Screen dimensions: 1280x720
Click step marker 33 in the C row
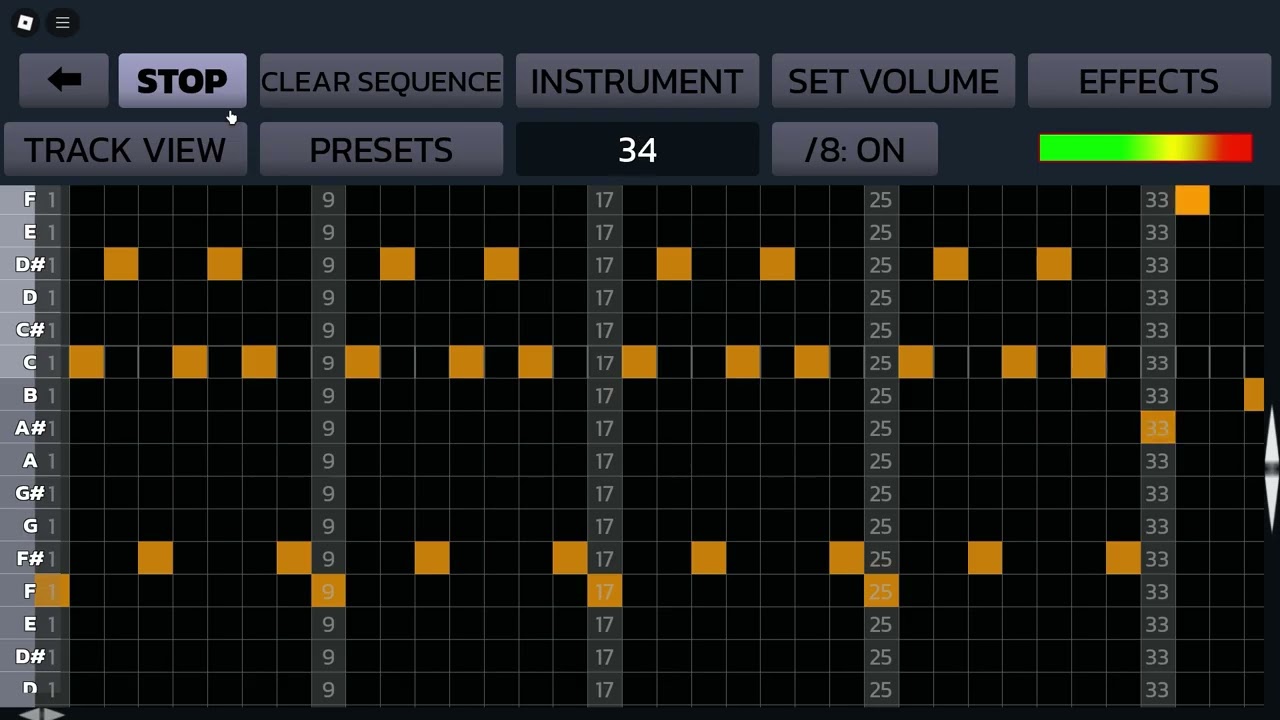[1157, 362]
